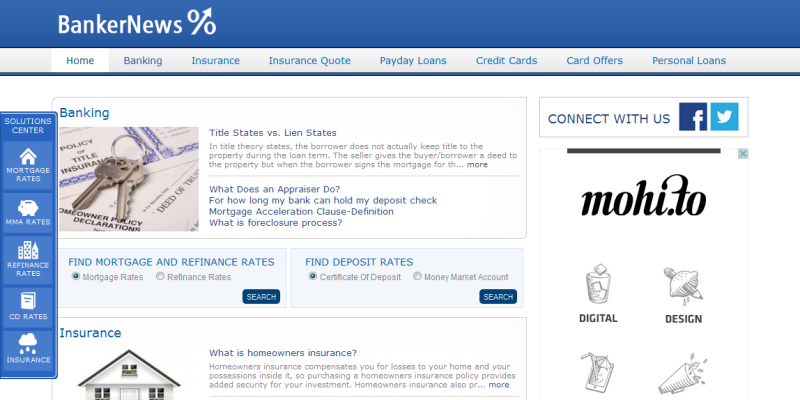Open the CD Rates sidebar icon
The height and width of the screenshot is (400, 800).
(x=28, y=301)
